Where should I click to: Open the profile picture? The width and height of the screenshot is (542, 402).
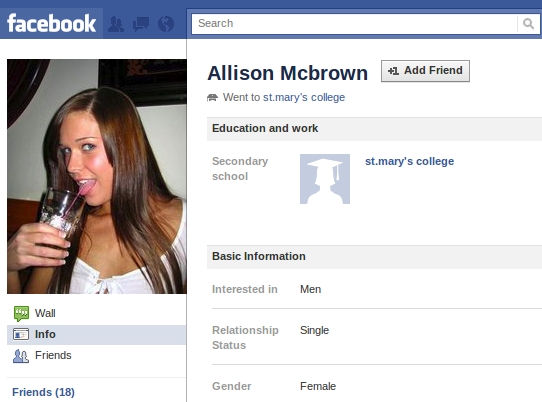(x=97, y=176)
